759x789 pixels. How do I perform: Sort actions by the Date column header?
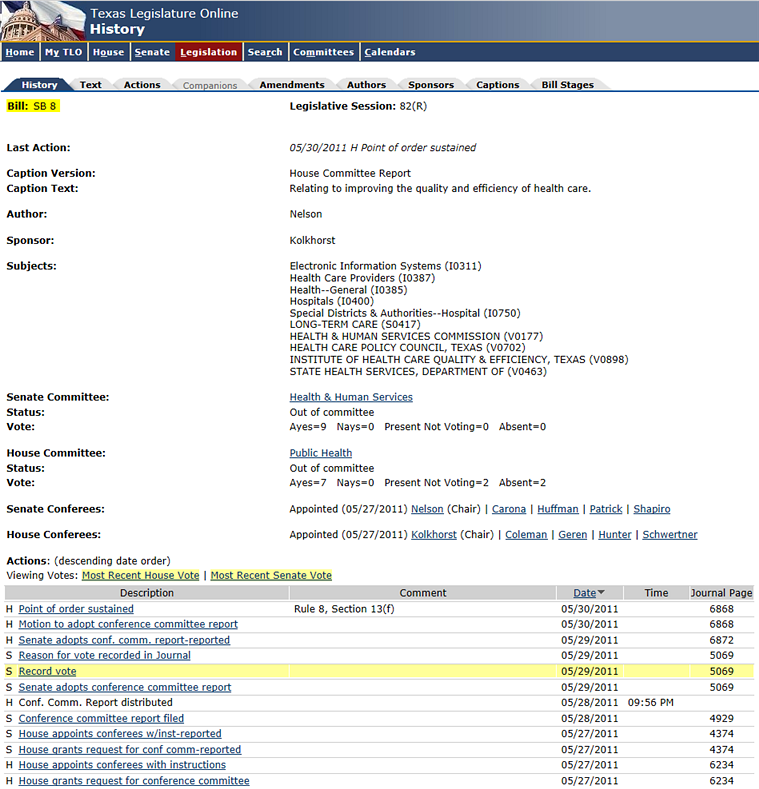pos(583,593)
